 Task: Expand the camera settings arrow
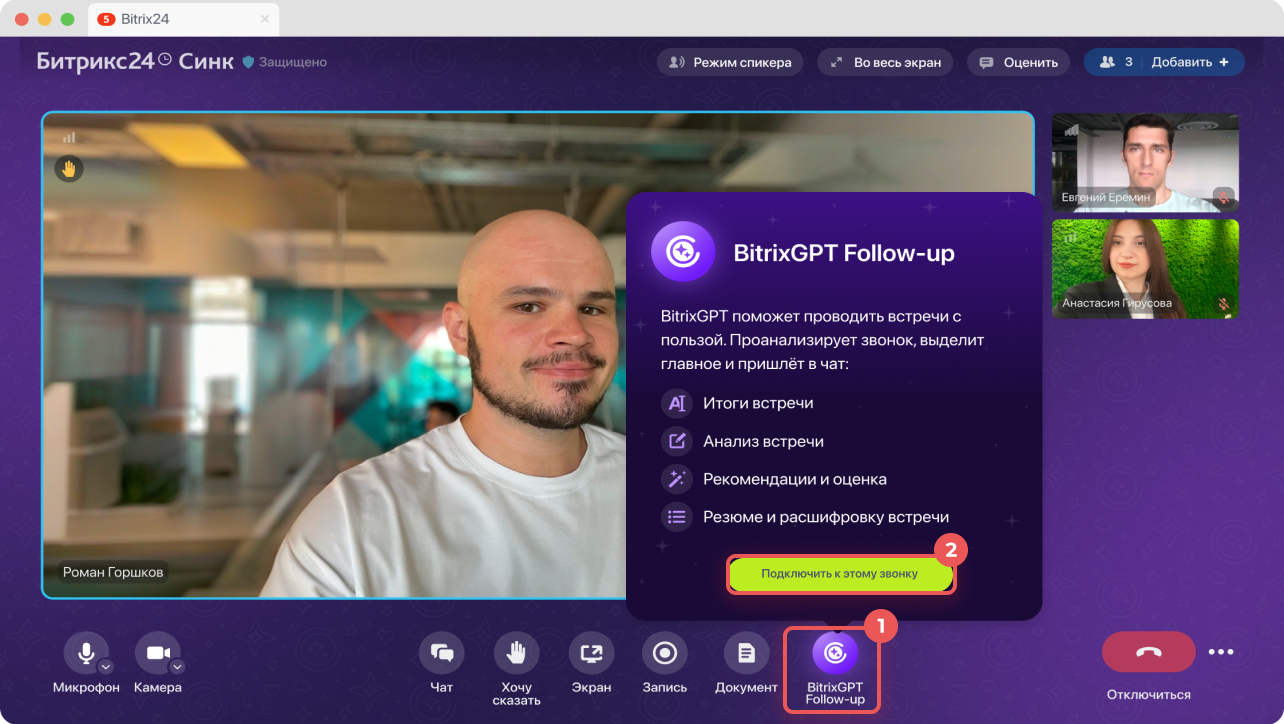pyautogui.click(x=177, y=667)
